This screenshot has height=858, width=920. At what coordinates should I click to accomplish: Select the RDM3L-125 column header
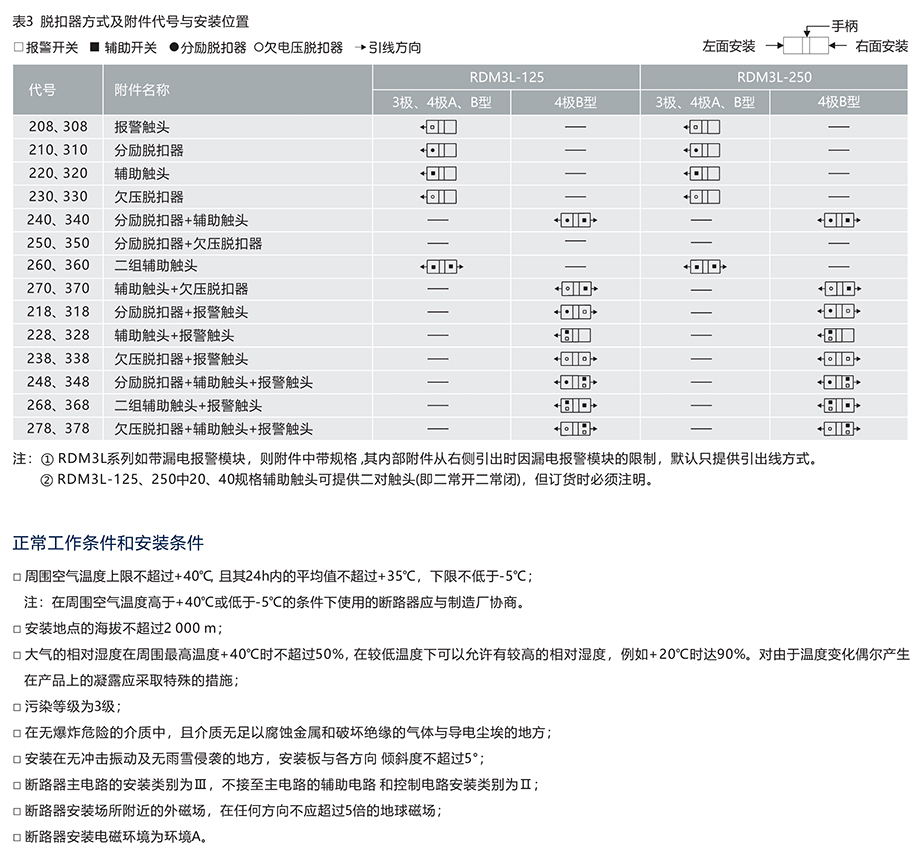click(x=507, y=76)
